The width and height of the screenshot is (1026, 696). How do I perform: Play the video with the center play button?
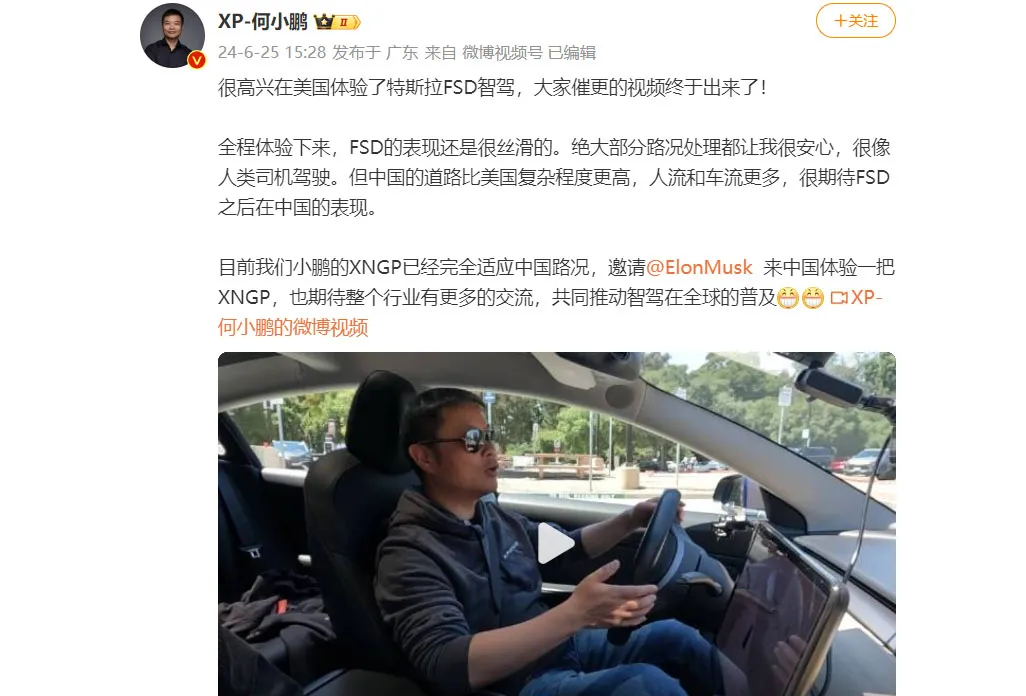pyautogui.click(x=556, y=542)
